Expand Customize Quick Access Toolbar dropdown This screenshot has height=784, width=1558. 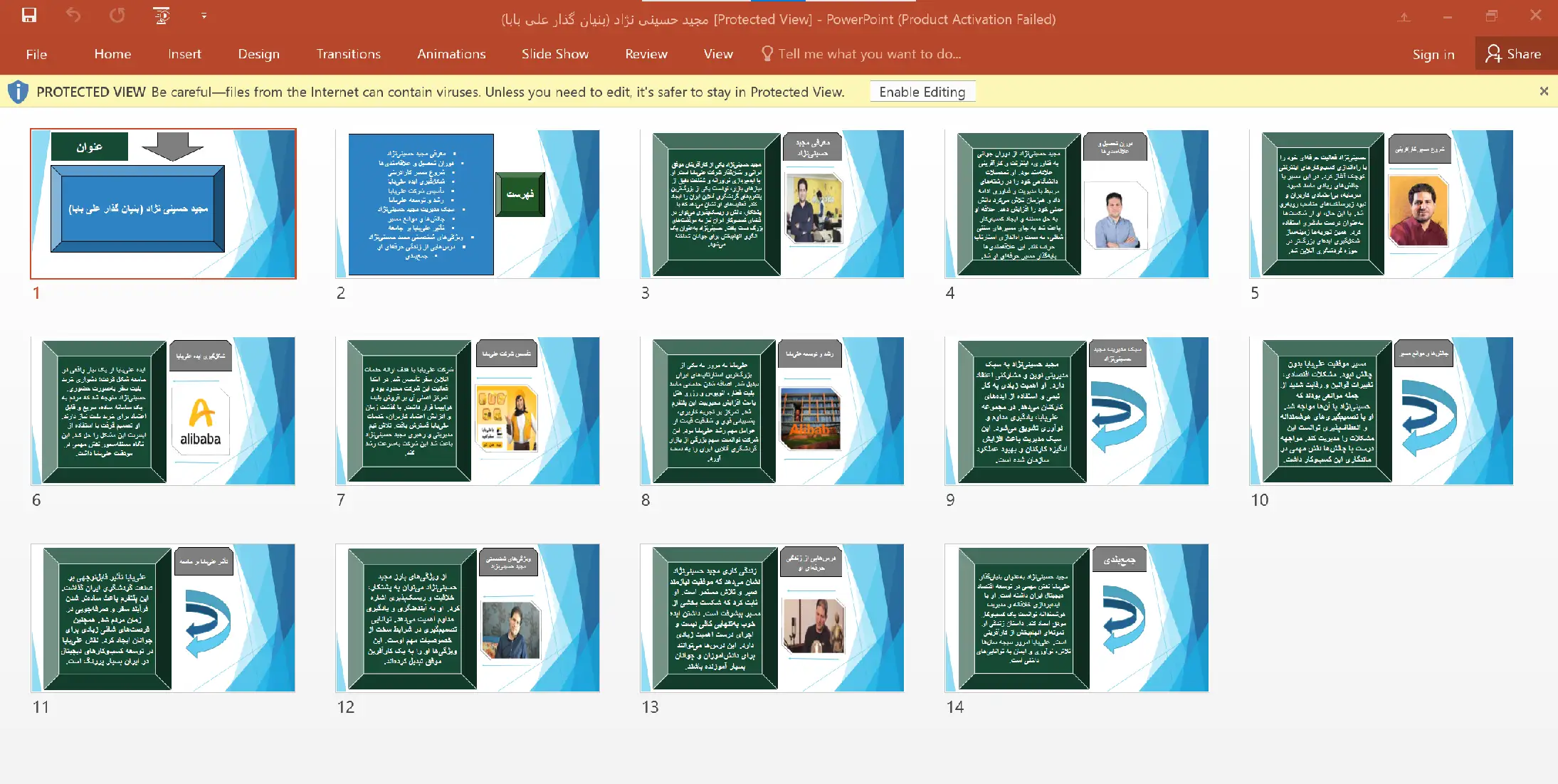[x=204, y=16]
